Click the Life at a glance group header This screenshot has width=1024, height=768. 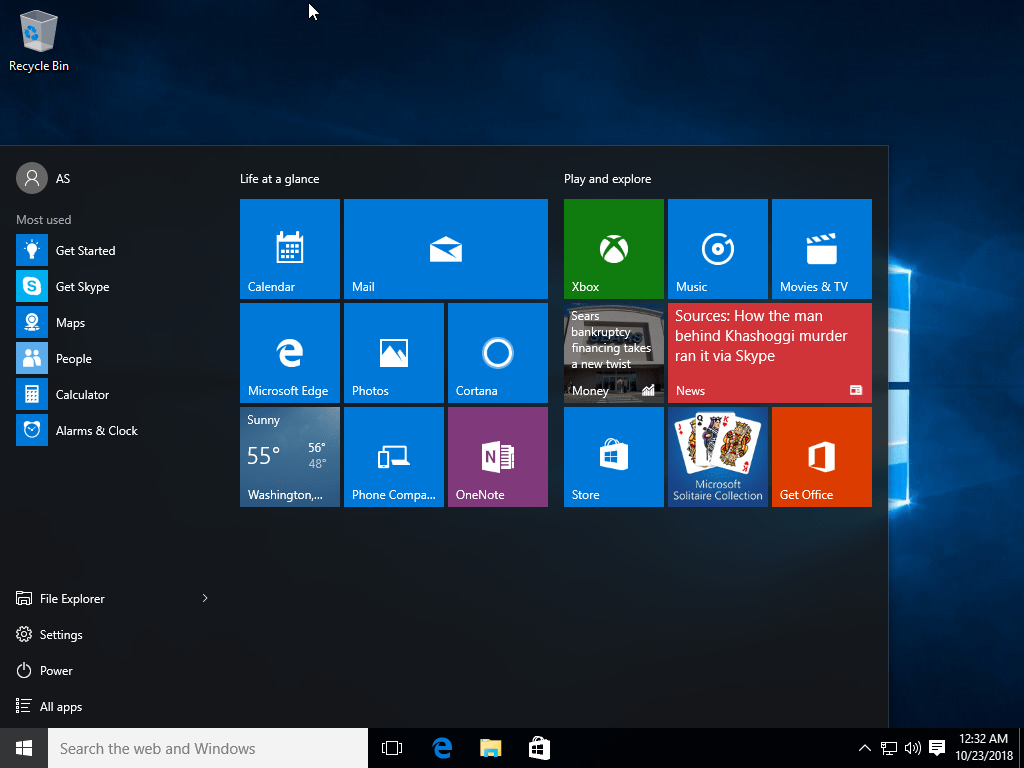280,179
